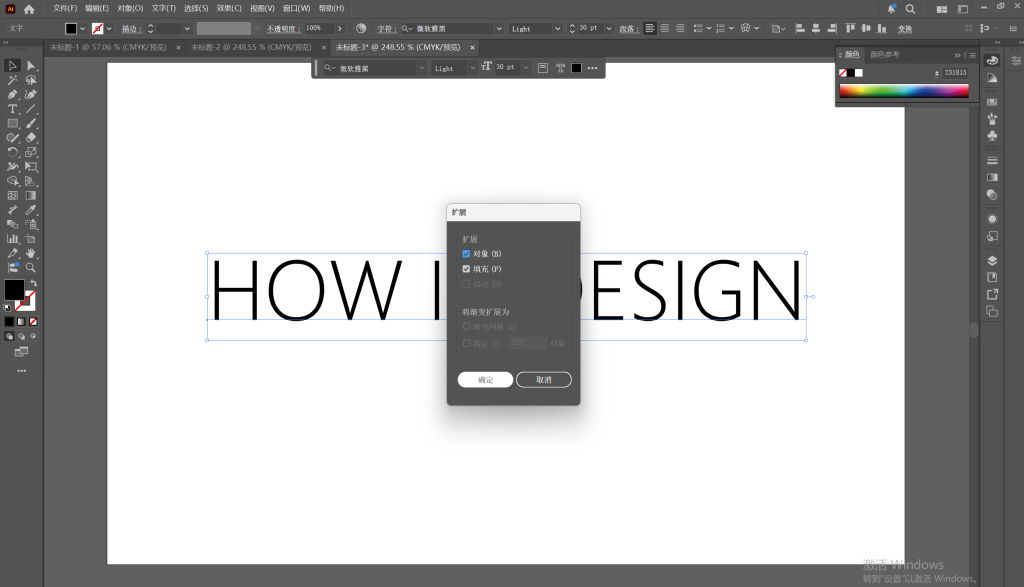
Task: Click the hex color value field 231815
Action: [955, 73]
